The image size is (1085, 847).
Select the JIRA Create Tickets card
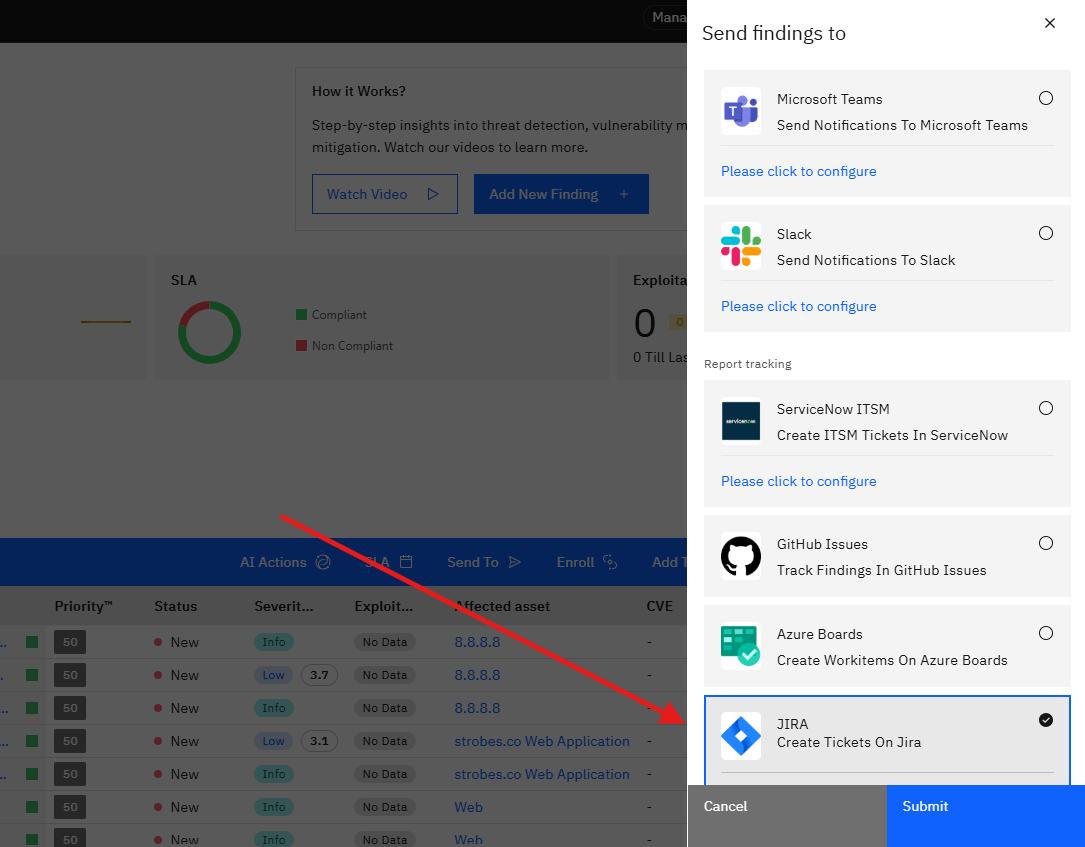pyautogui.click(x=887, y=740)
